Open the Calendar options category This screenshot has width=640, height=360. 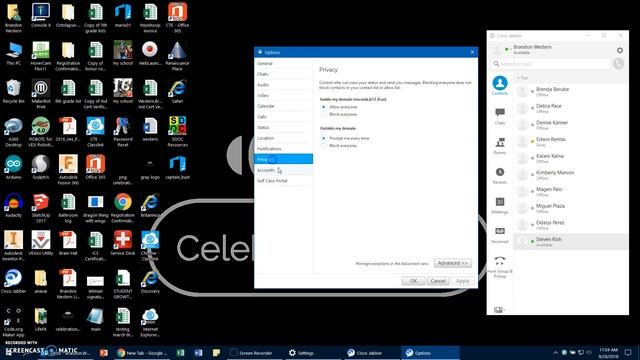click(x=283, y=106)
